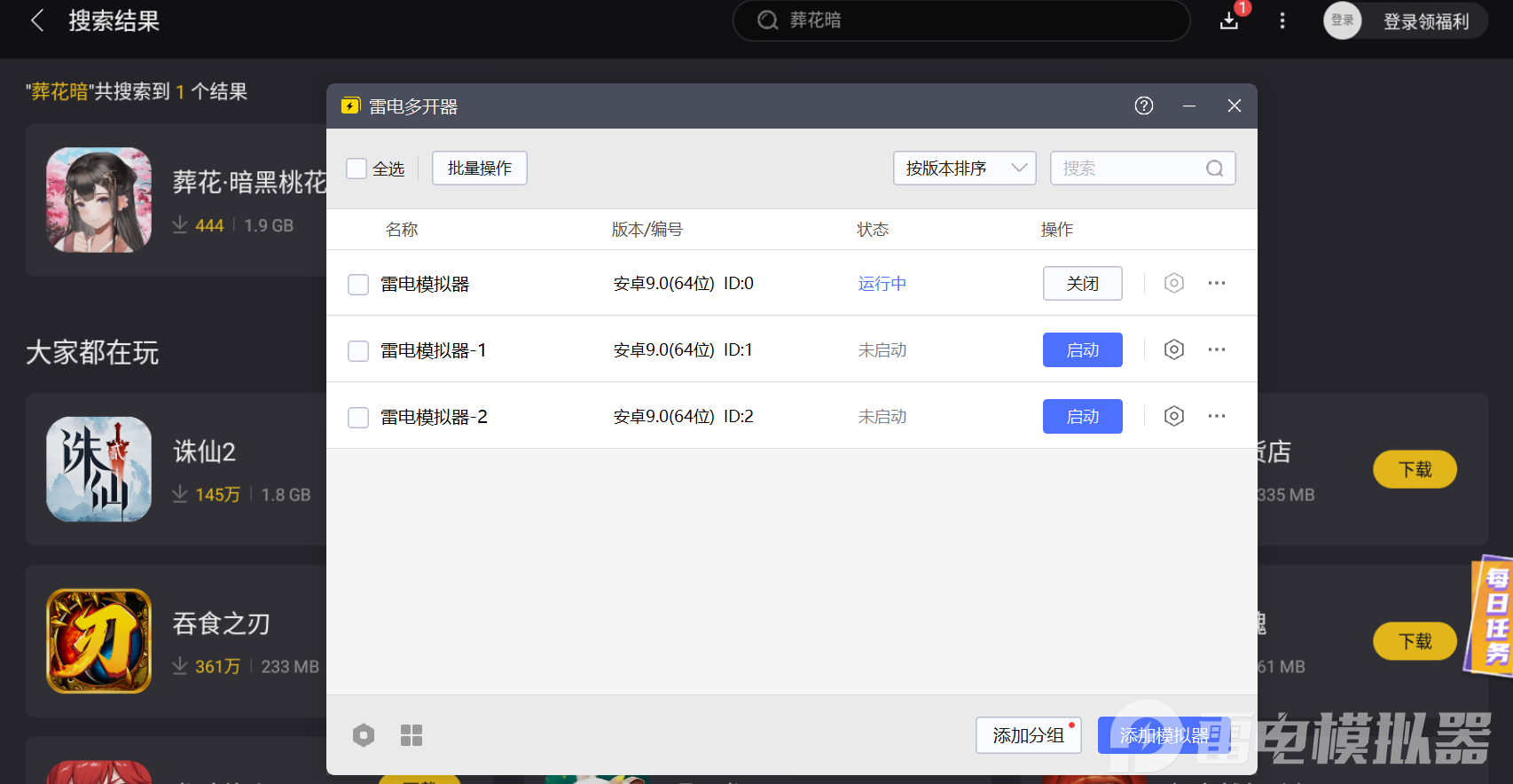Image resolution: width=1513 pixels, height=784 pixels.
Task: Tick checkbox for 雷电模拟器-1
Action: (x=358, y=350)
